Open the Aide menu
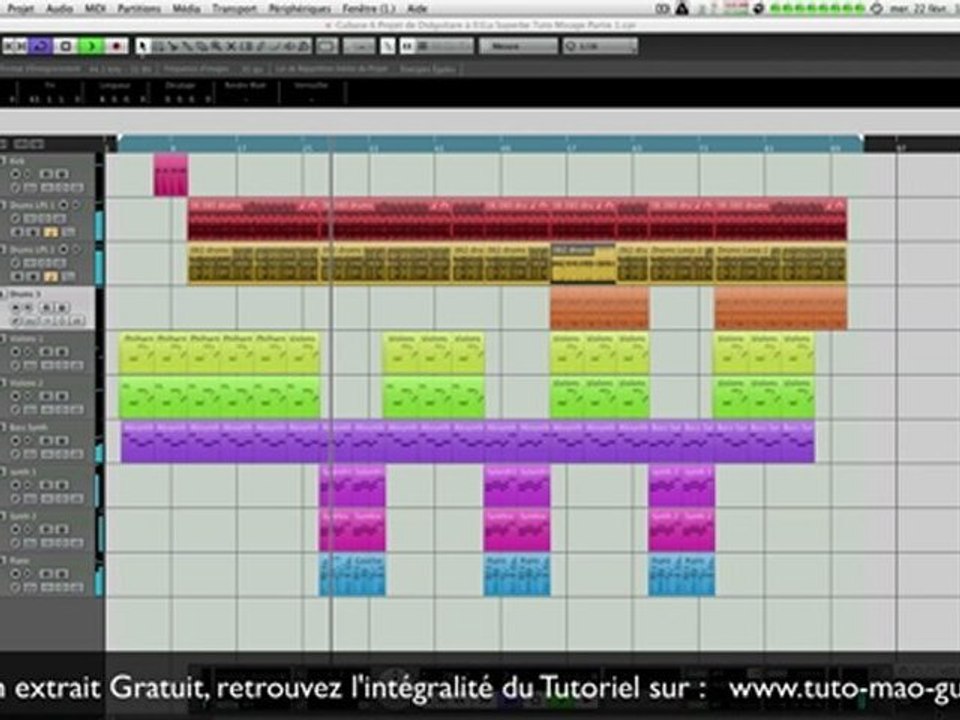The height and width of the screenshot is (720, 960). tap(417, 9)
